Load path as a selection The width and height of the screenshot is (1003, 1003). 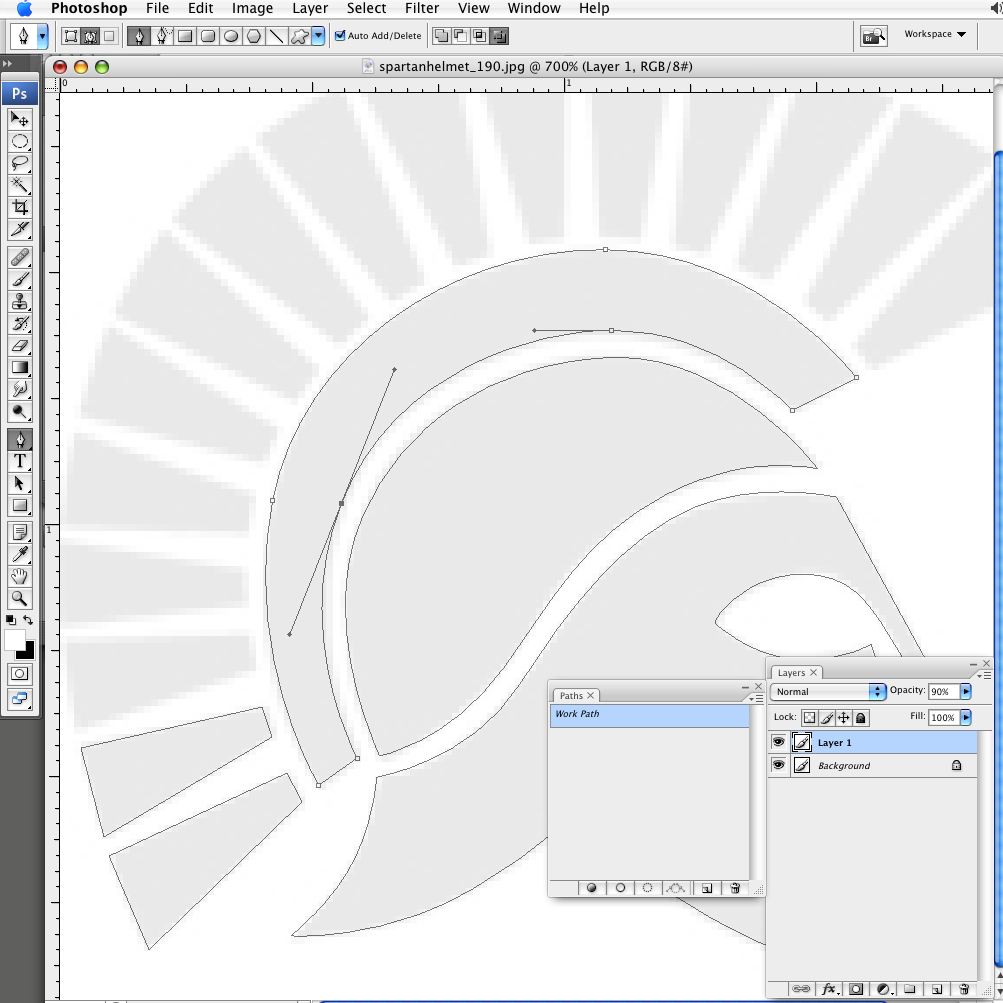click(x=648, y=888)
